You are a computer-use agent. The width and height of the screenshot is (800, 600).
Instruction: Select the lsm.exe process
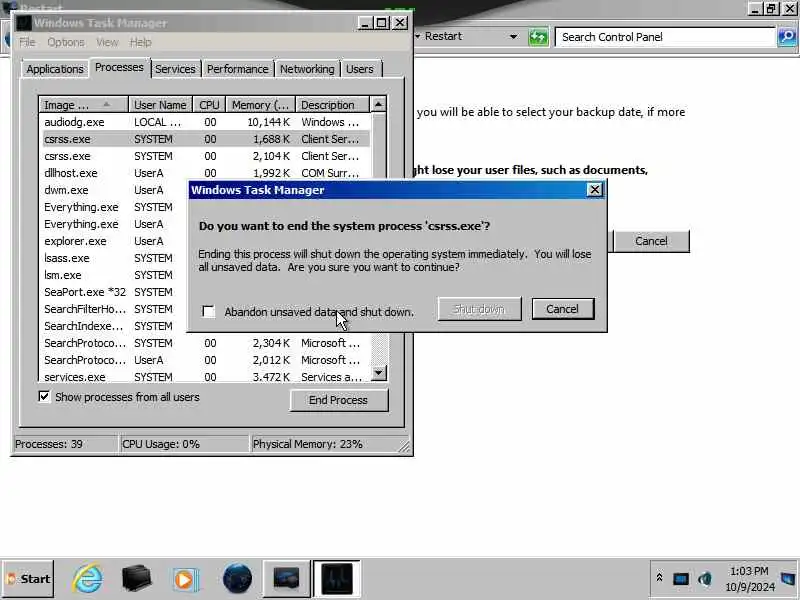tap(113, 275)
